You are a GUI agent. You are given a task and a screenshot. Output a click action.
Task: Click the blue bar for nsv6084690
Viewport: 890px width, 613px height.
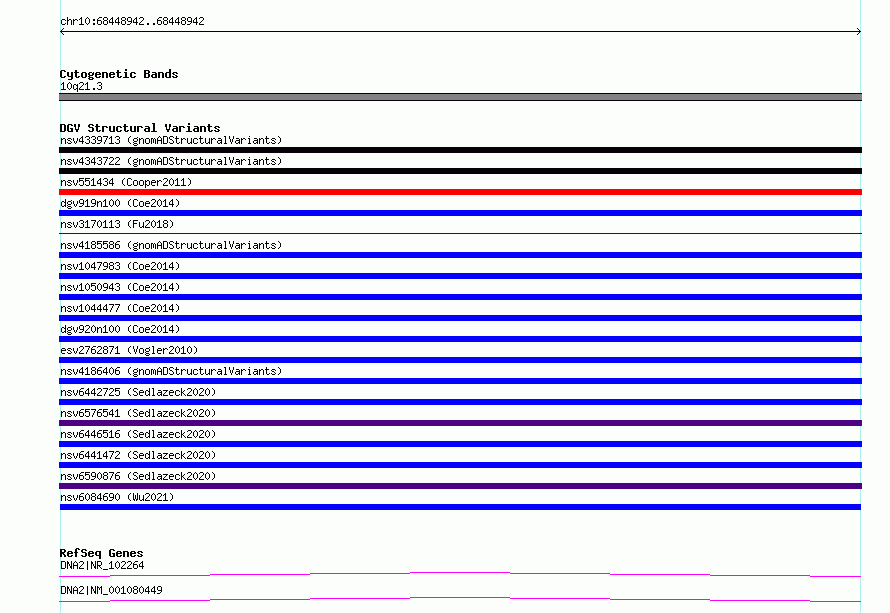[x=460, y=507]
